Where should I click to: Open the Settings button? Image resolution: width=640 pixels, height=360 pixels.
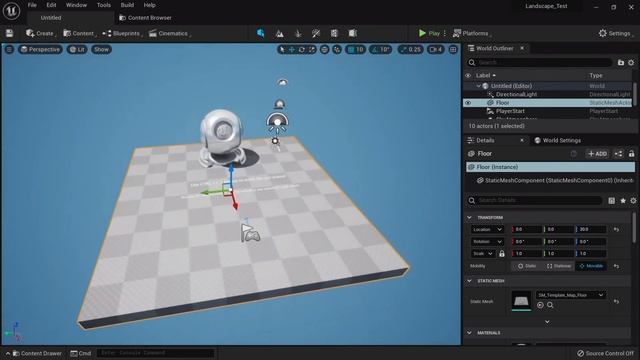[614, 33]
